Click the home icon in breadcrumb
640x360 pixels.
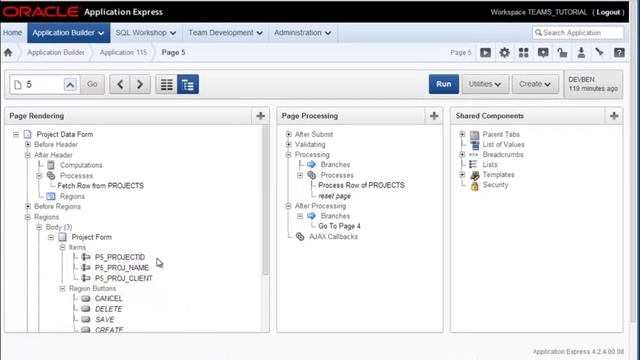click(8, 52)
